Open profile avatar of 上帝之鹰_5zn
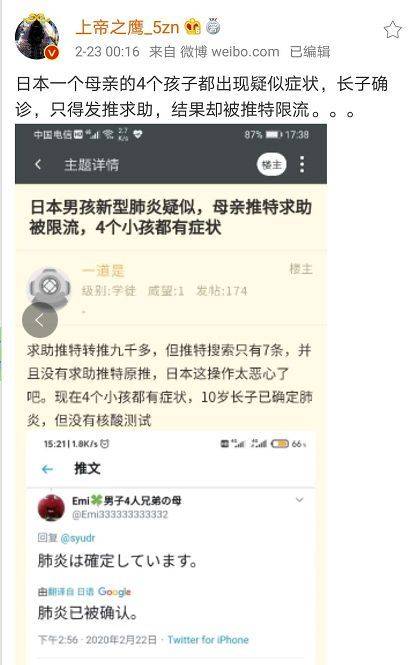This screenshot has width=410, height=665. 37,36
